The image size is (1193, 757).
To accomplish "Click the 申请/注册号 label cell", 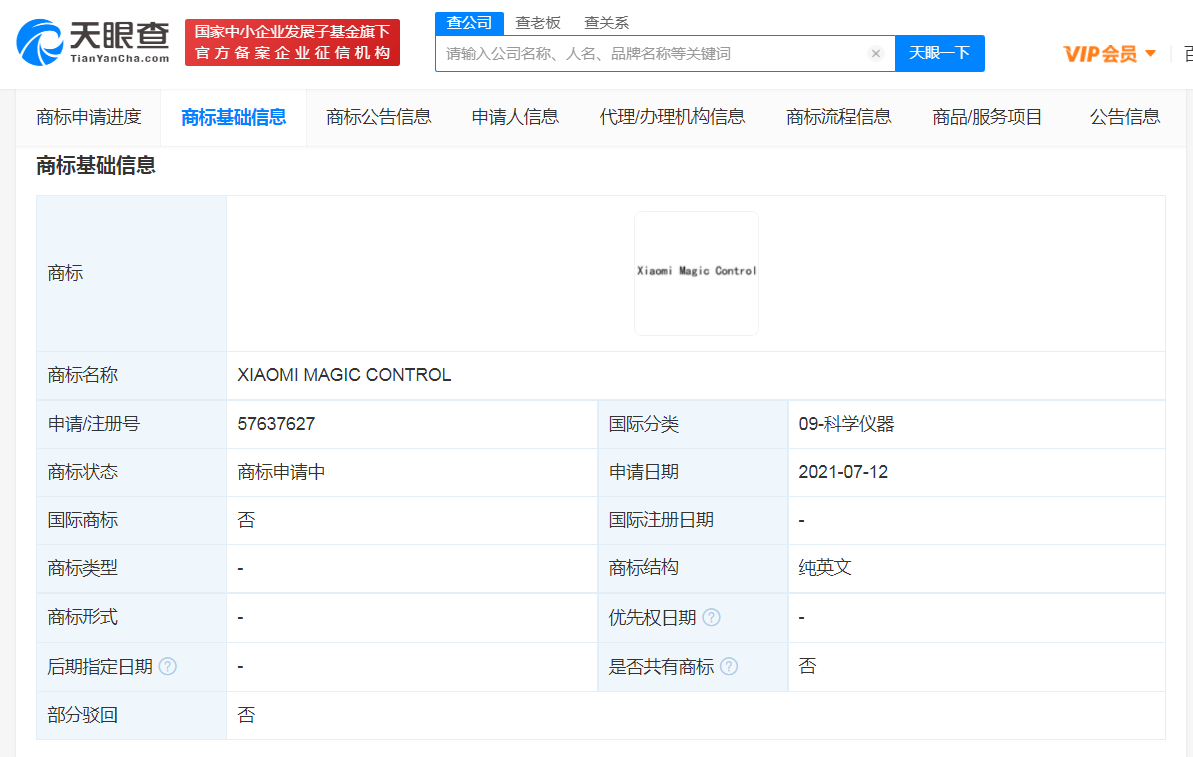I will 132,424.
